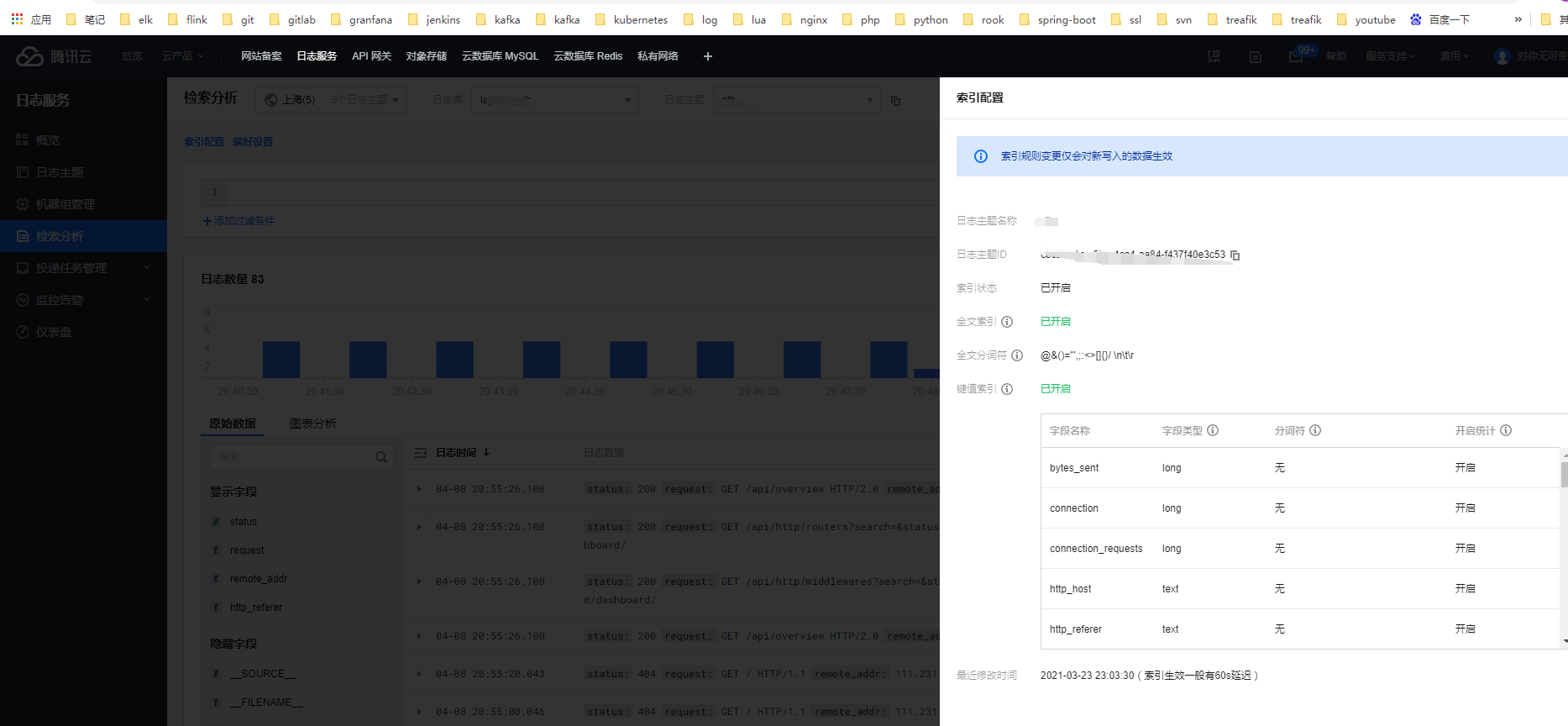Open the 日志集 dropdown
The image size is (1568, 726).
coord(555,100)
